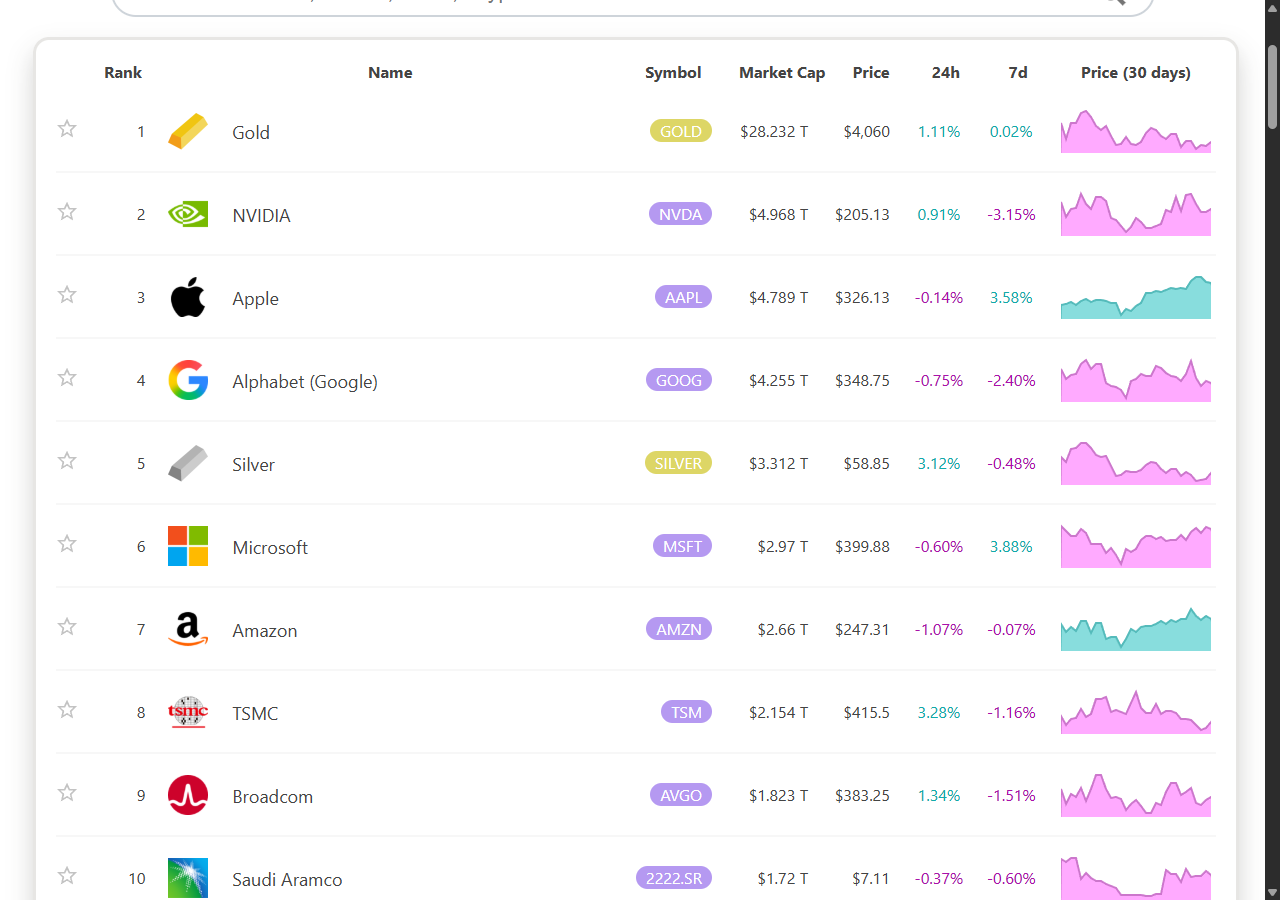Click the AMZN ticker badge

pos(679,629)
